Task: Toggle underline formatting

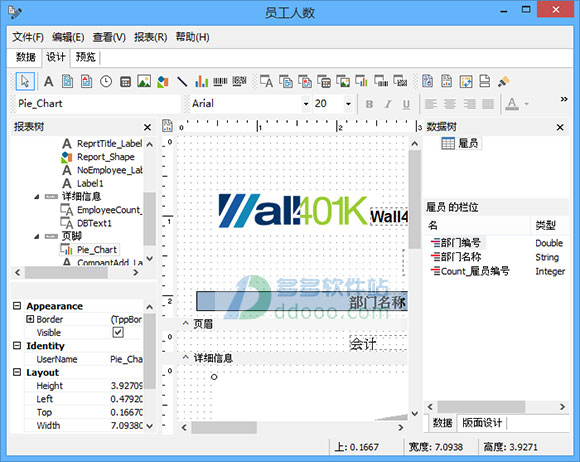Action: click(x=406, y=104)
